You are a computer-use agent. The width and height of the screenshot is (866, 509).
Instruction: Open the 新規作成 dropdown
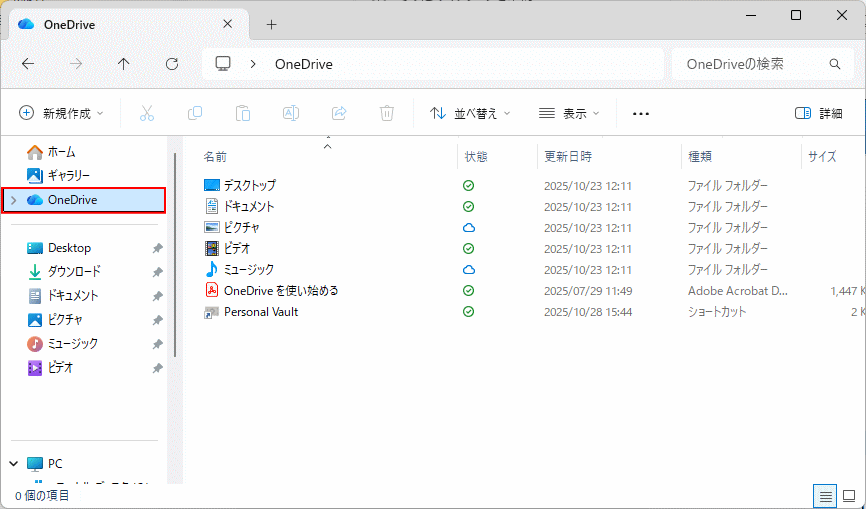(x=61, y=113)
